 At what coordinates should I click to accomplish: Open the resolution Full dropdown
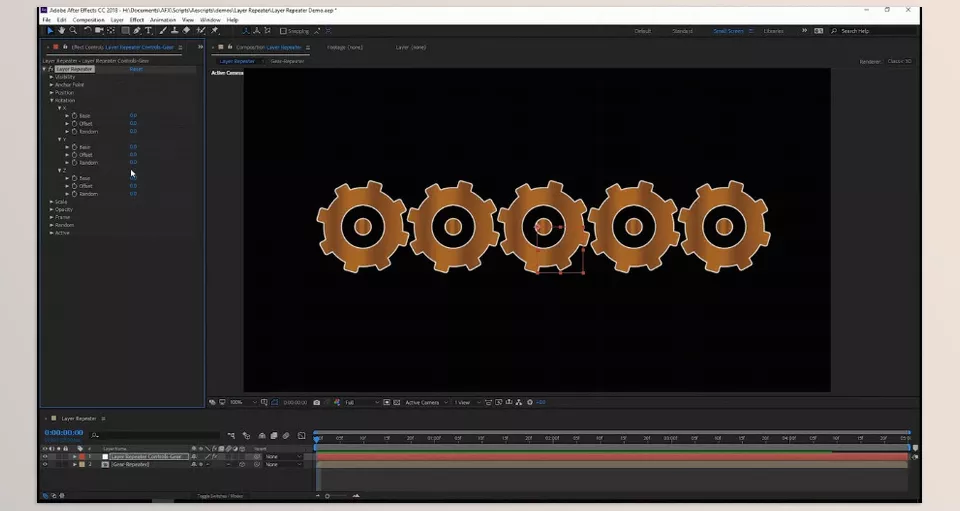[x=362, y=403]
